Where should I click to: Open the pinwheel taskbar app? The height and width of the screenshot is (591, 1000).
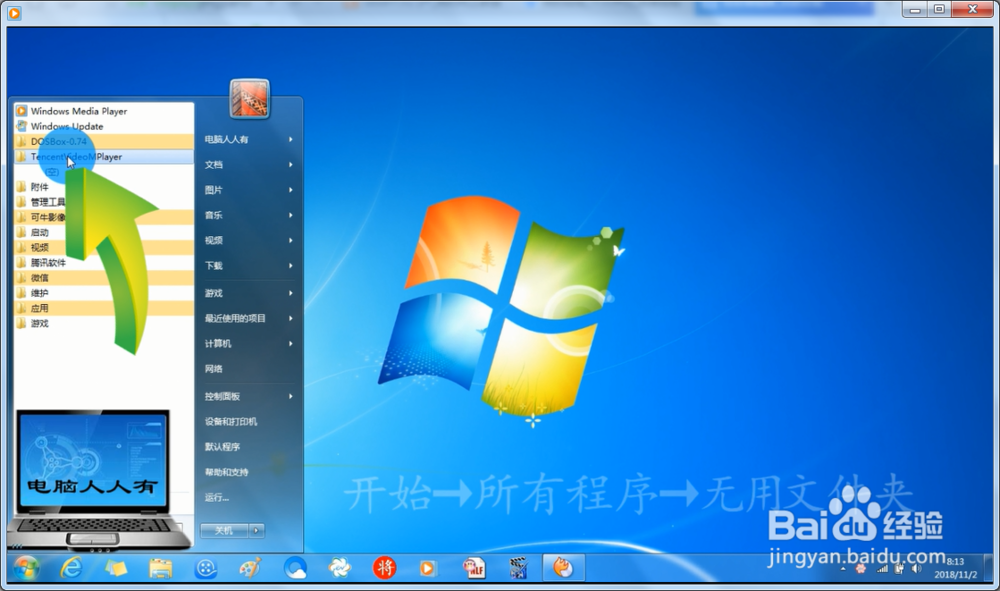(339, 567)
